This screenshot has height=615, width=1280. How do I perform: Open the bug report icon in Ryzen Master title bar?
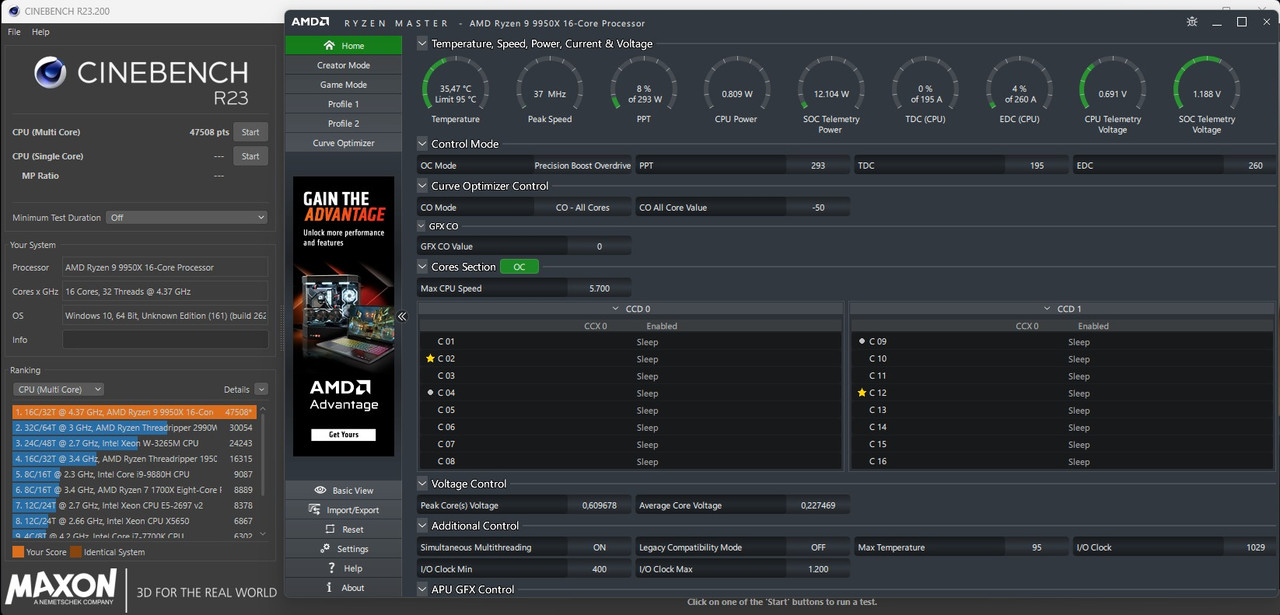coord(1192,22)
